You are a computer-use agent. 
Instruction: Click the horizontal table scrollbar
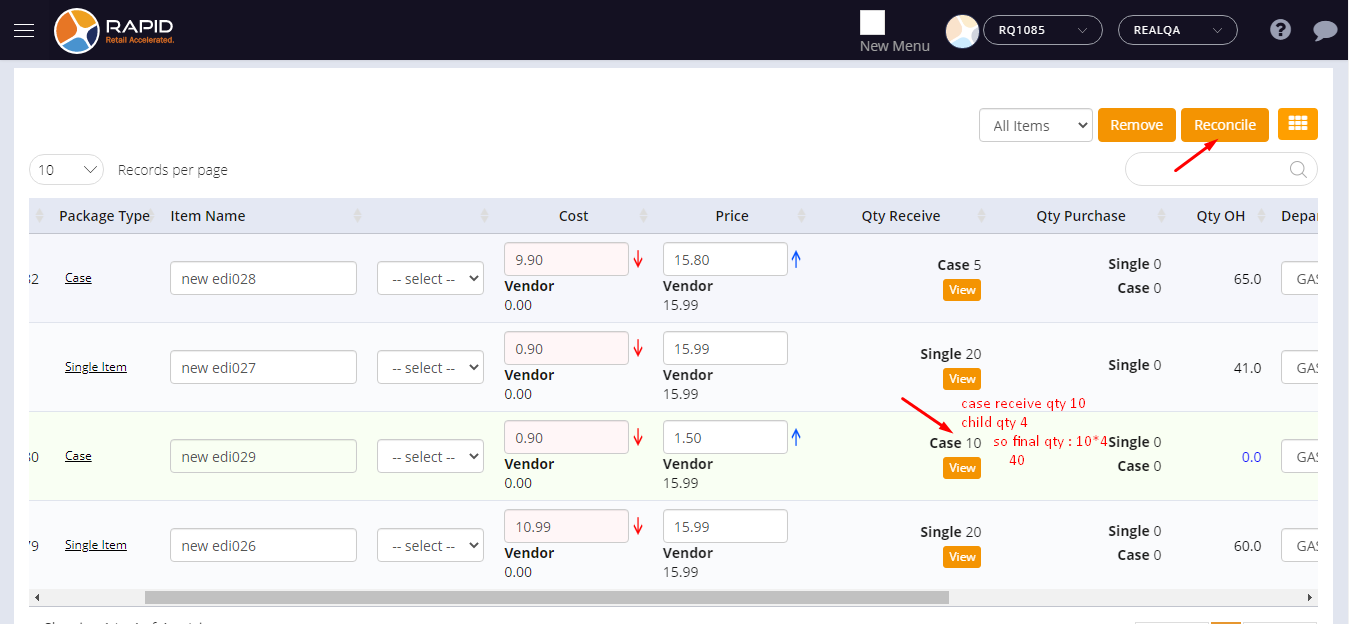coord(546,597)
